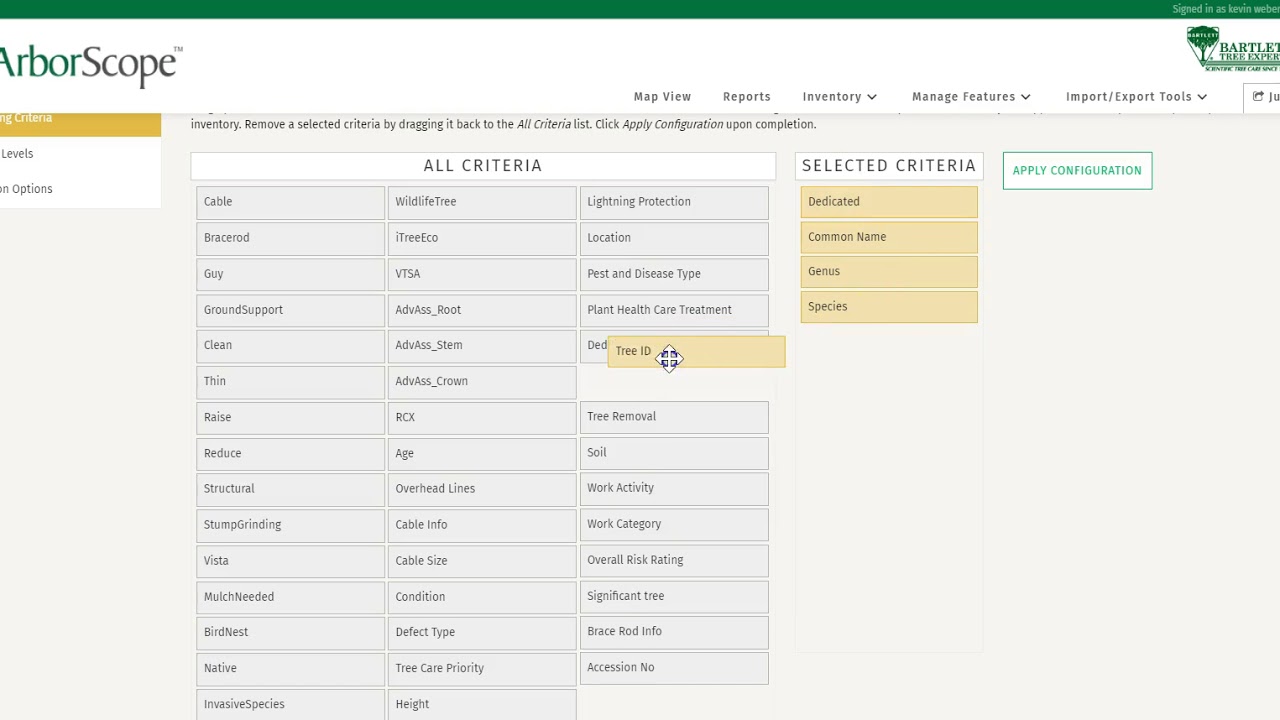1280x720 pixels.
Task: Click the Condition criteria tile
Action: 482,597
